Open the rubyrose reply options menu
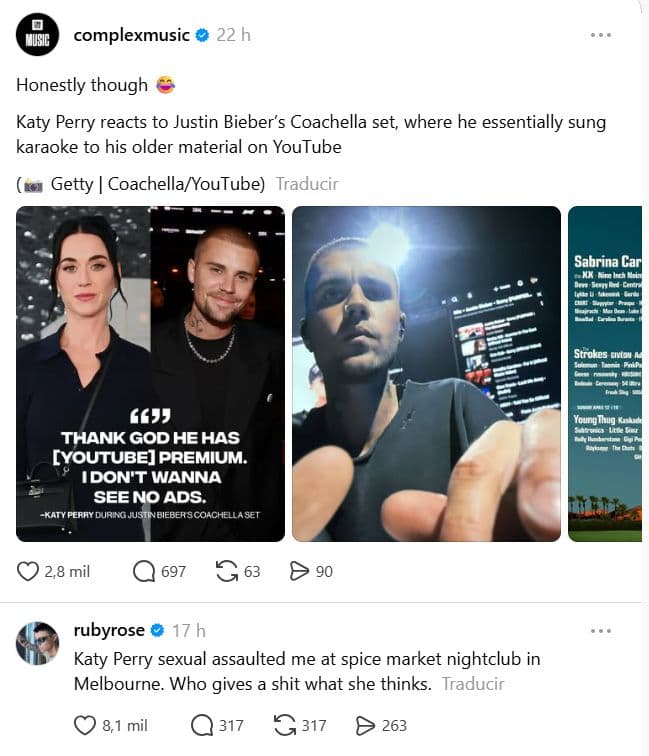 (601, 631)
